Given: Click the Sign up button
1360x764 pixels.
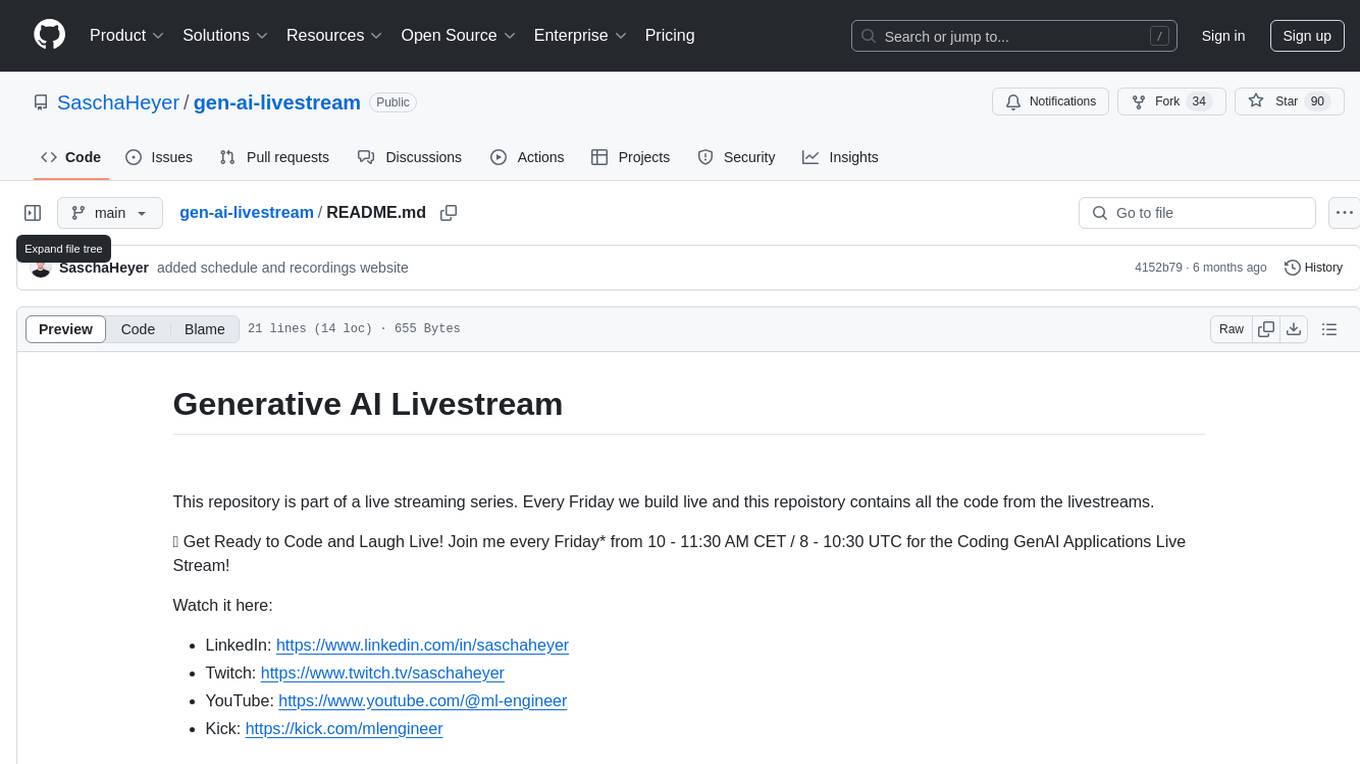Looking at the screenshot, I should (1307, 36).
